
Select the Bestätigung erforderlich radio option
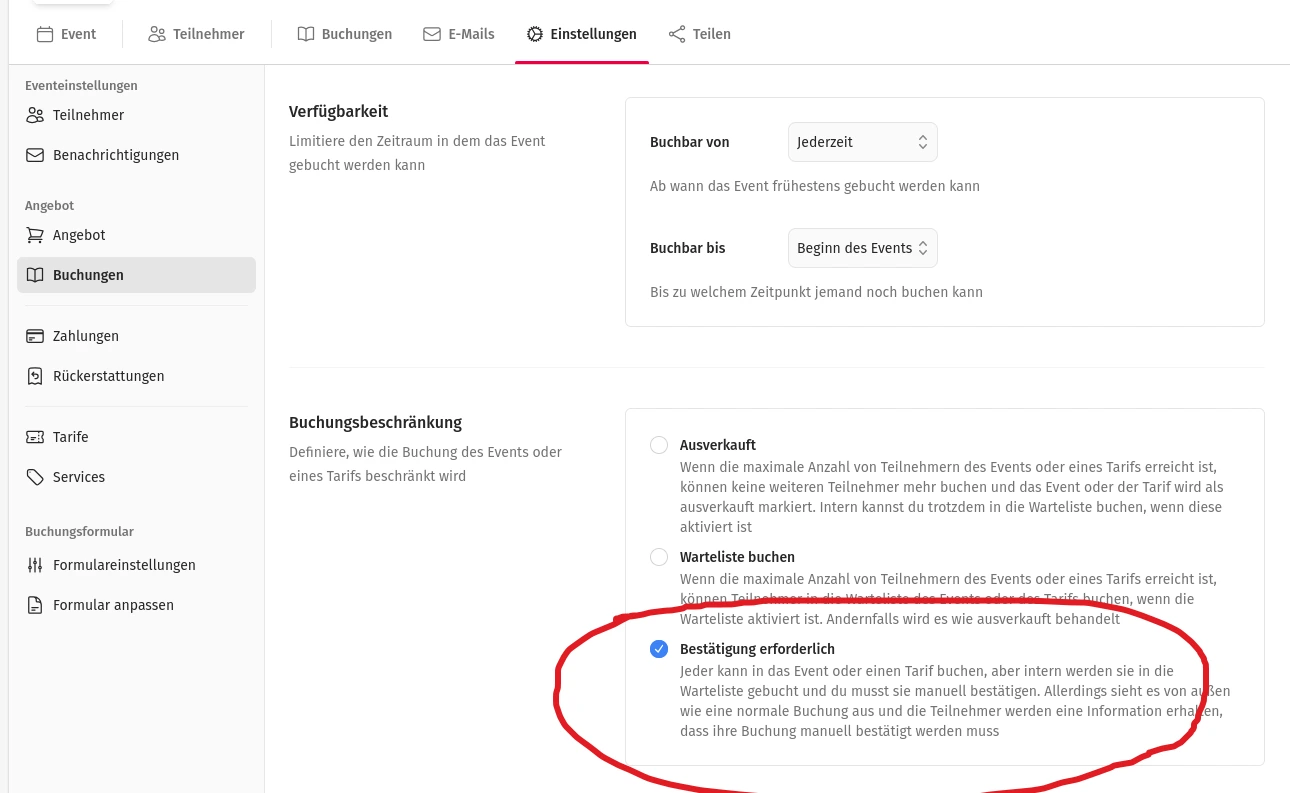point(659,649)
